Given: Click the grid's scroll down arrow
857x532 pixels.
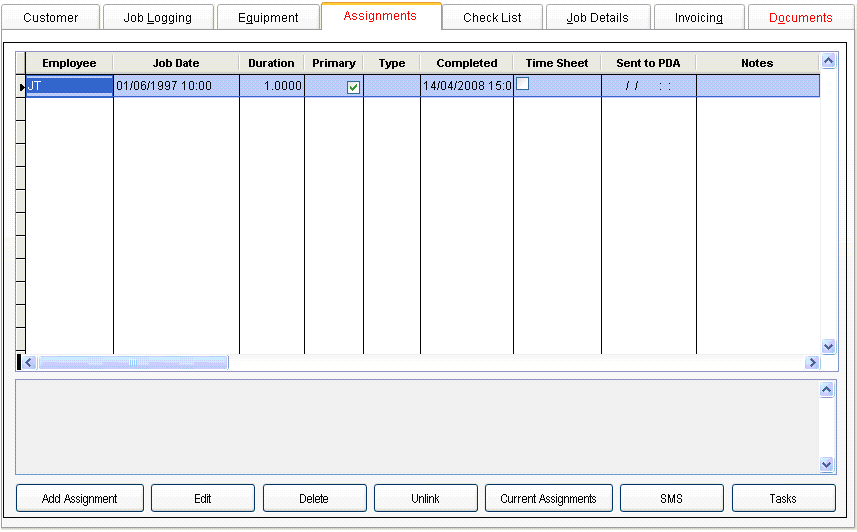Looking at the screenshot, I should click(828, 346).
